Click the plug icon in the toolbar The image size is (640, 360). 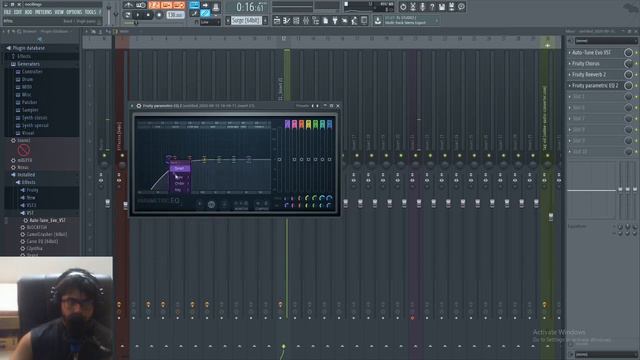click(x=335, y=20)
